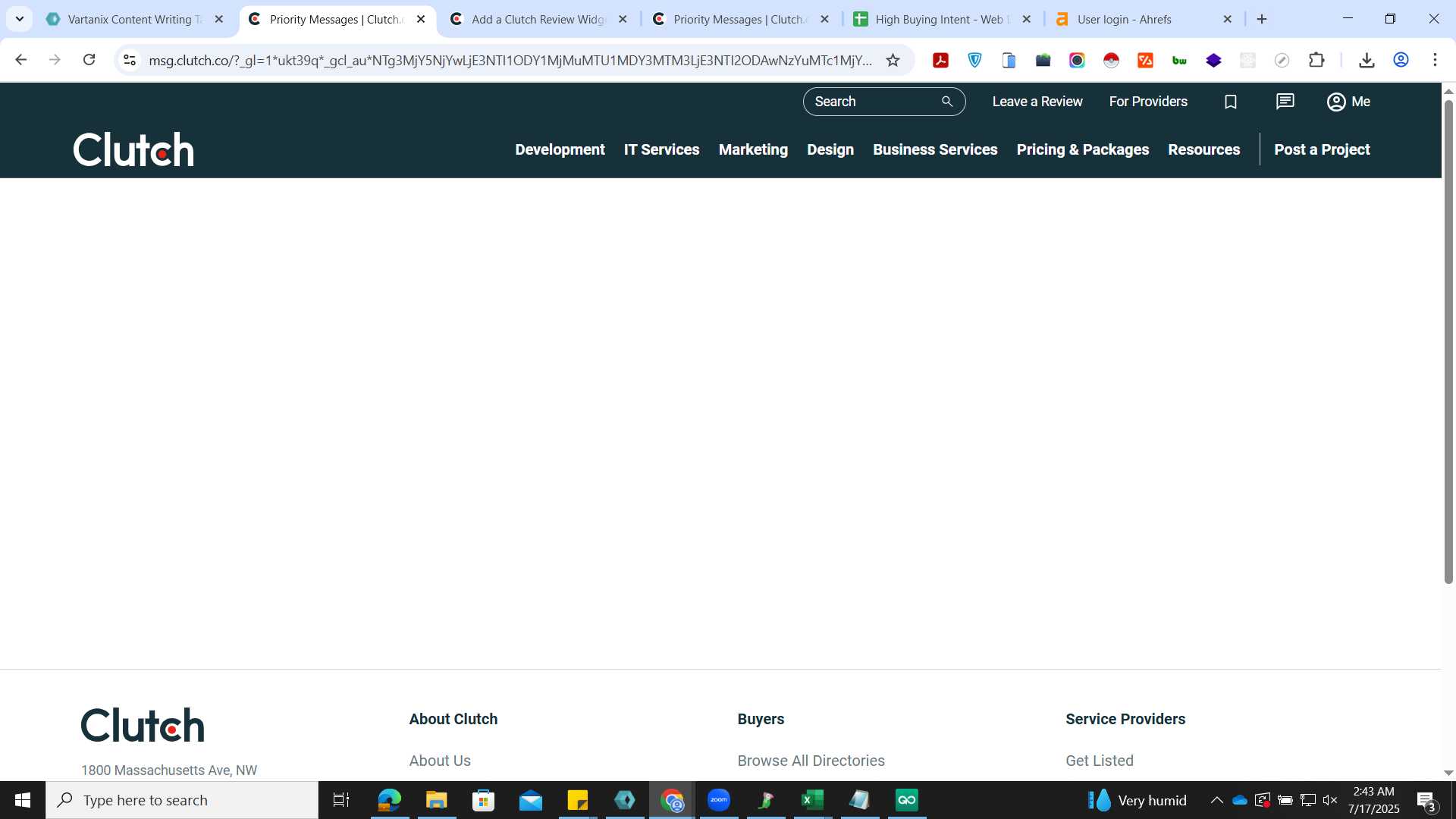
Task: Open Chrome downloads
Action: pos(1367,60)
